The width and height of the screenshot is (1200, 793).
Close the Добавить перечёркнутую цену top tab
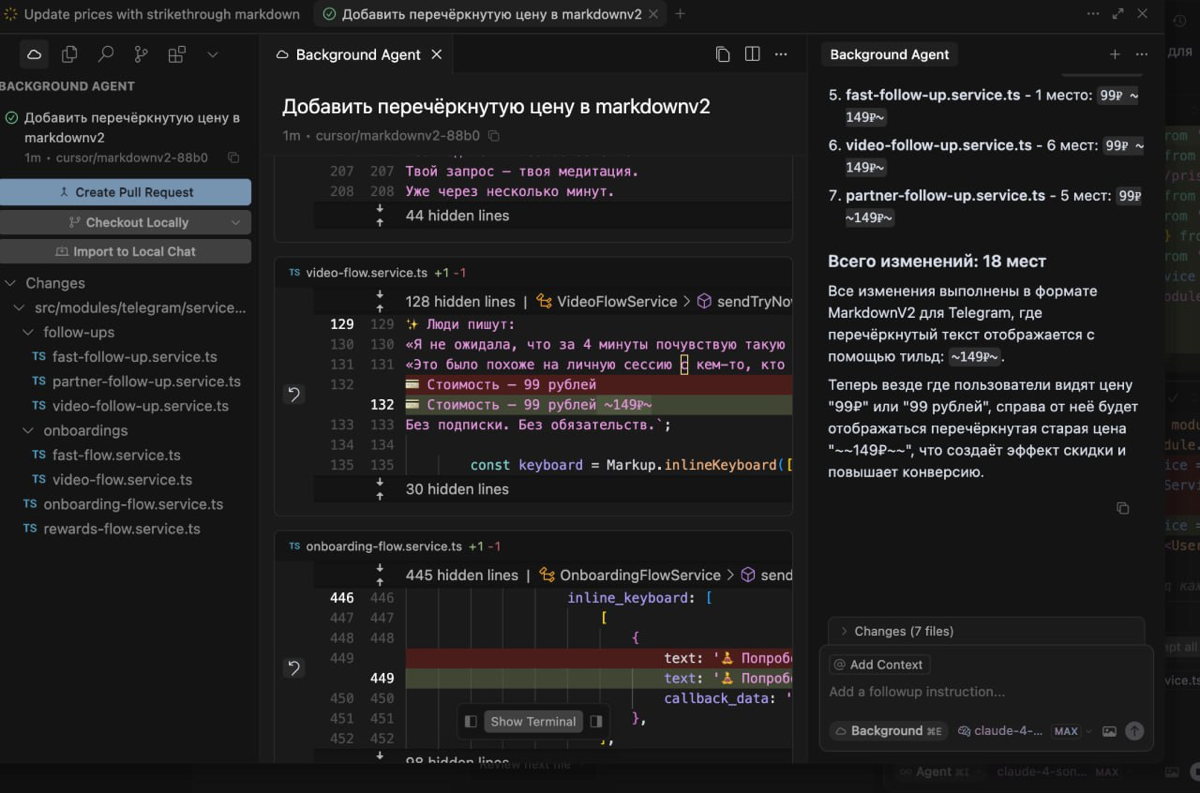[654, 14]
